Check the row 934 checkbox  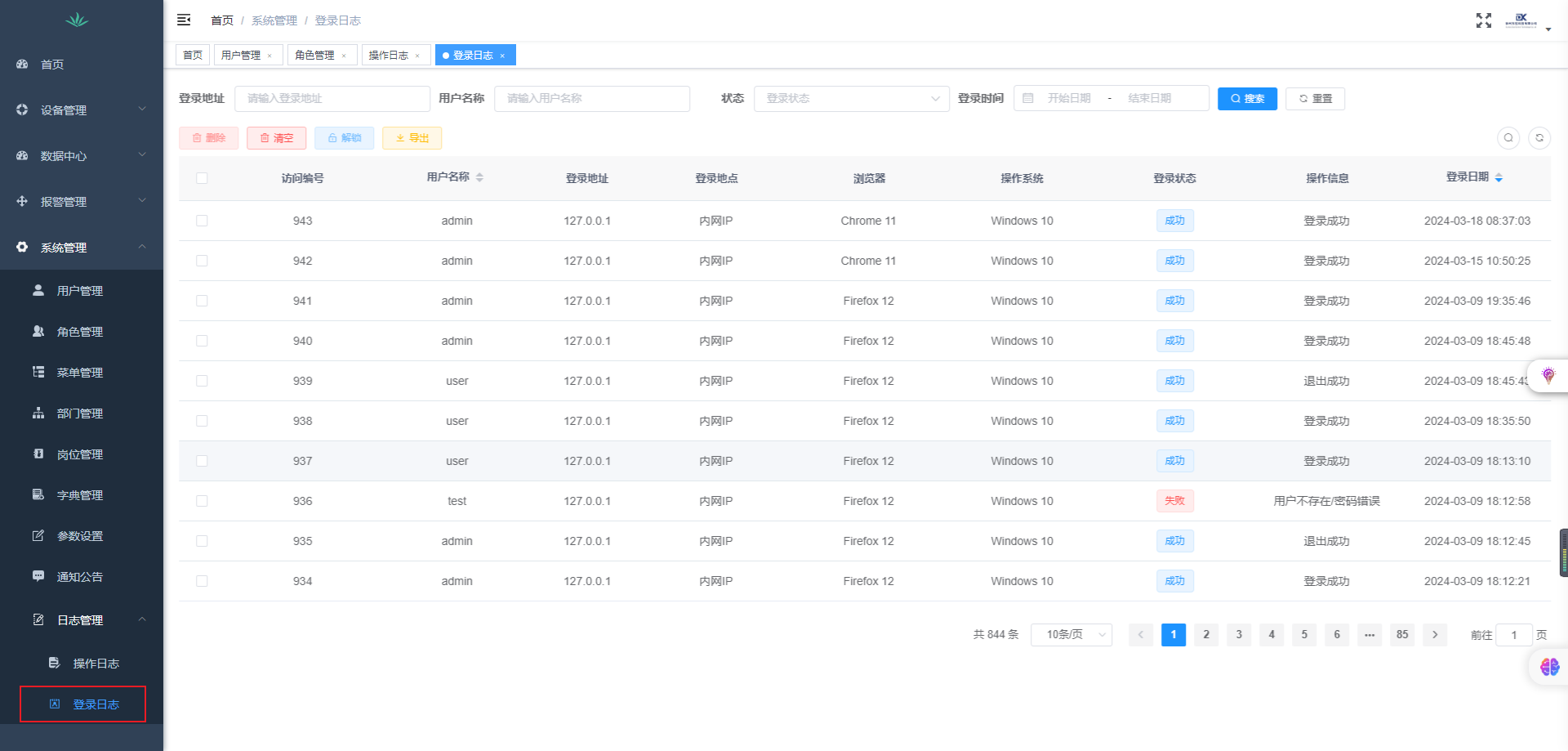tap(202, 581)
